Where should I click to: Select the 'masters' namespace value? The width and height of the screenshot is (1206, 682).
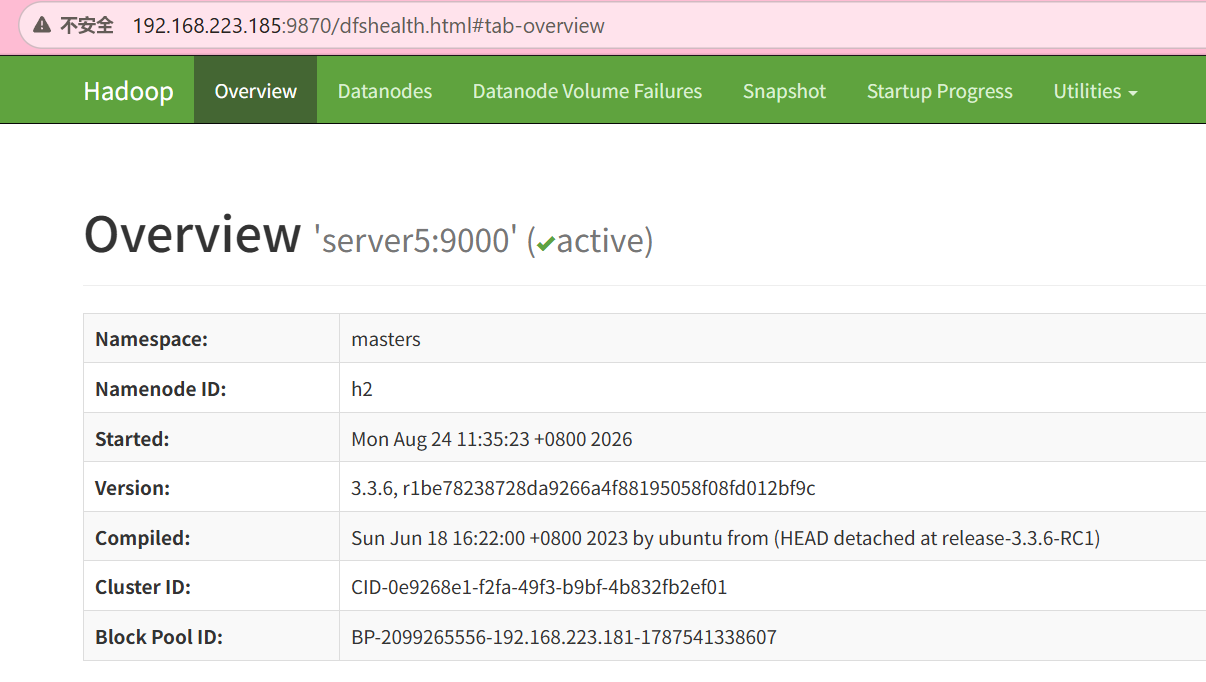[386, 339]
